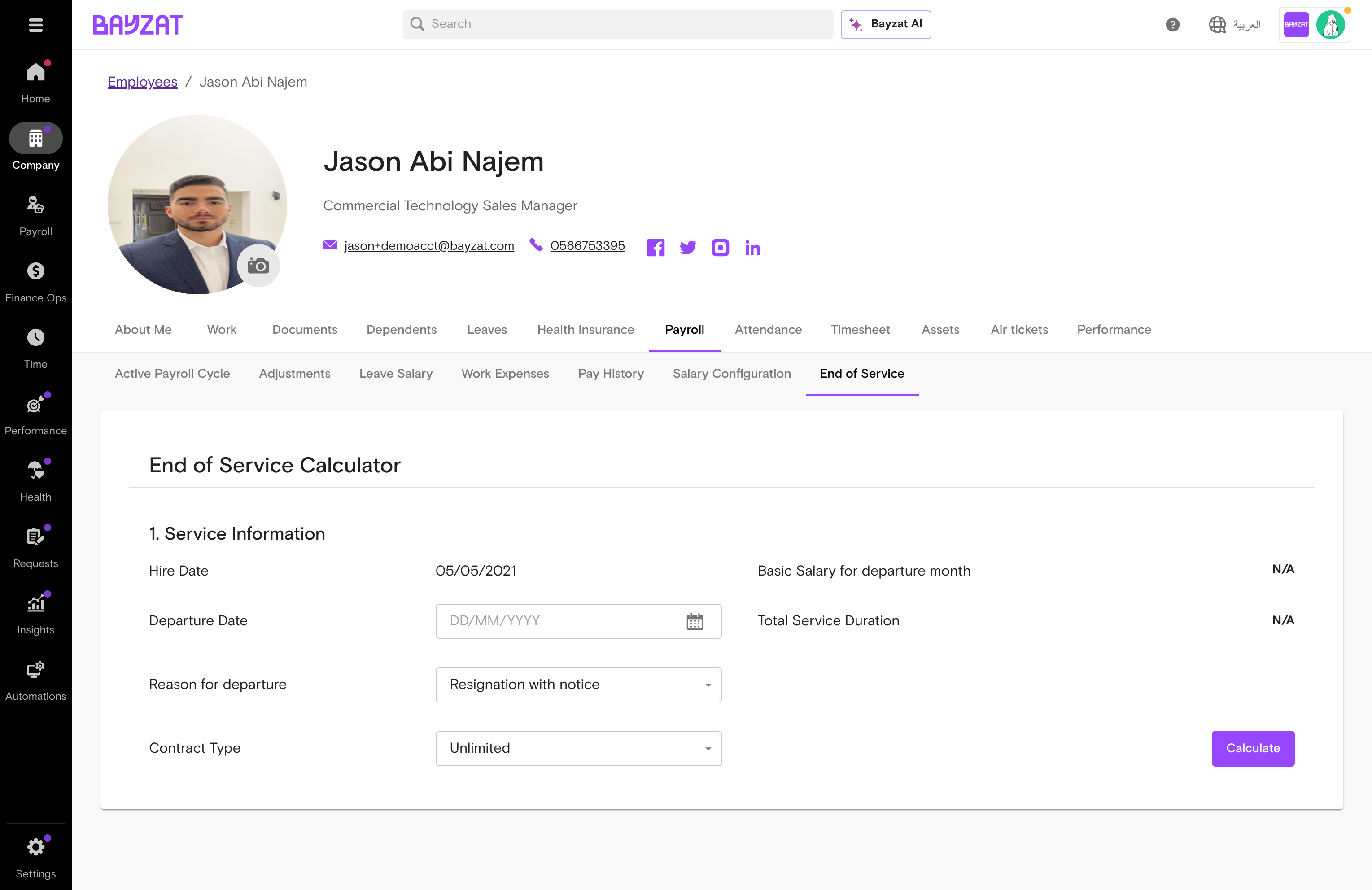Click the Instagram profile icon
Viewport: 1372px width, 890px height.
tap(720, 248)
